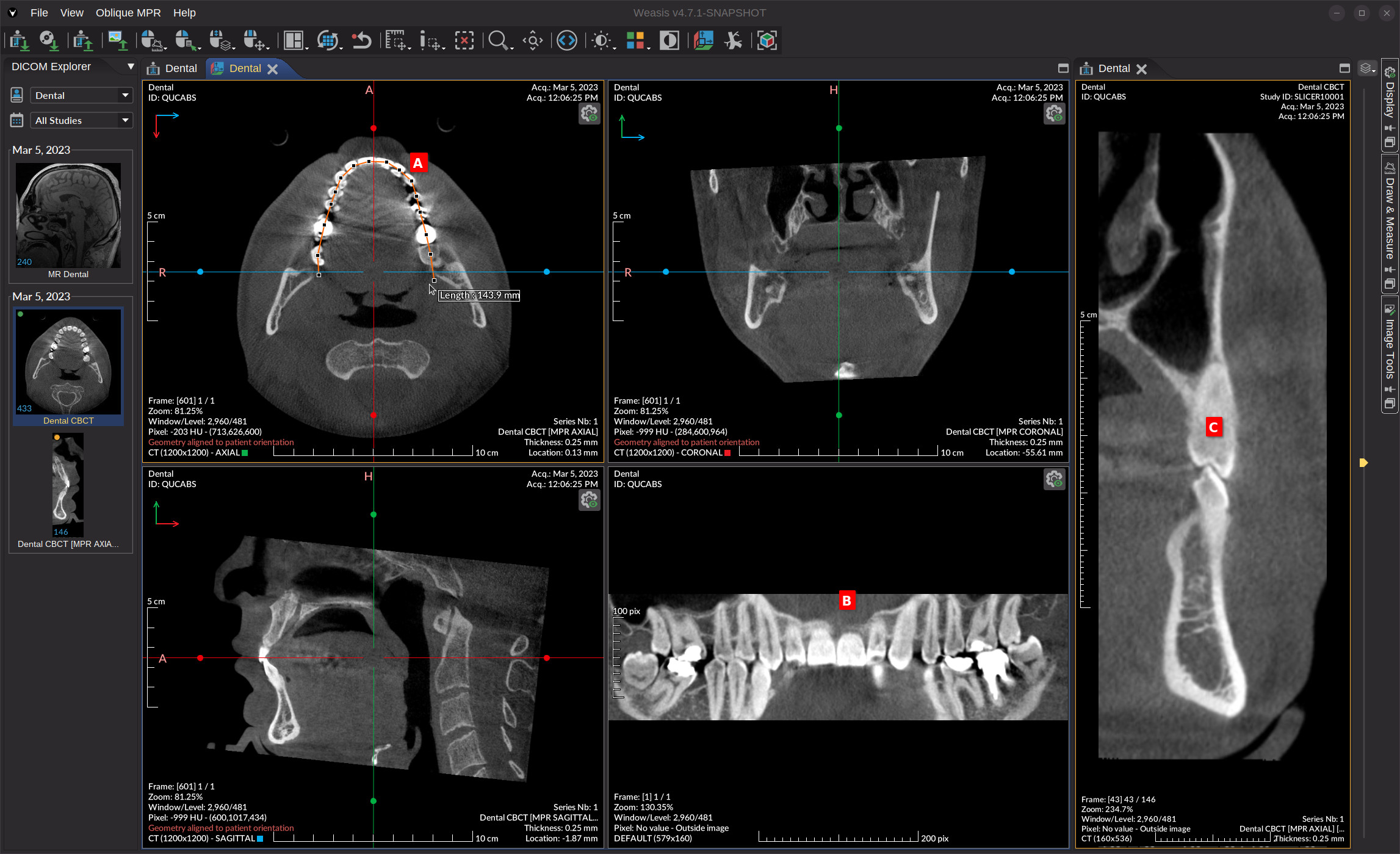1400x854 pixels.
Task: Select the Dental CBCT MPR AXIA thumbnail
Action: [x=68, y=485]
